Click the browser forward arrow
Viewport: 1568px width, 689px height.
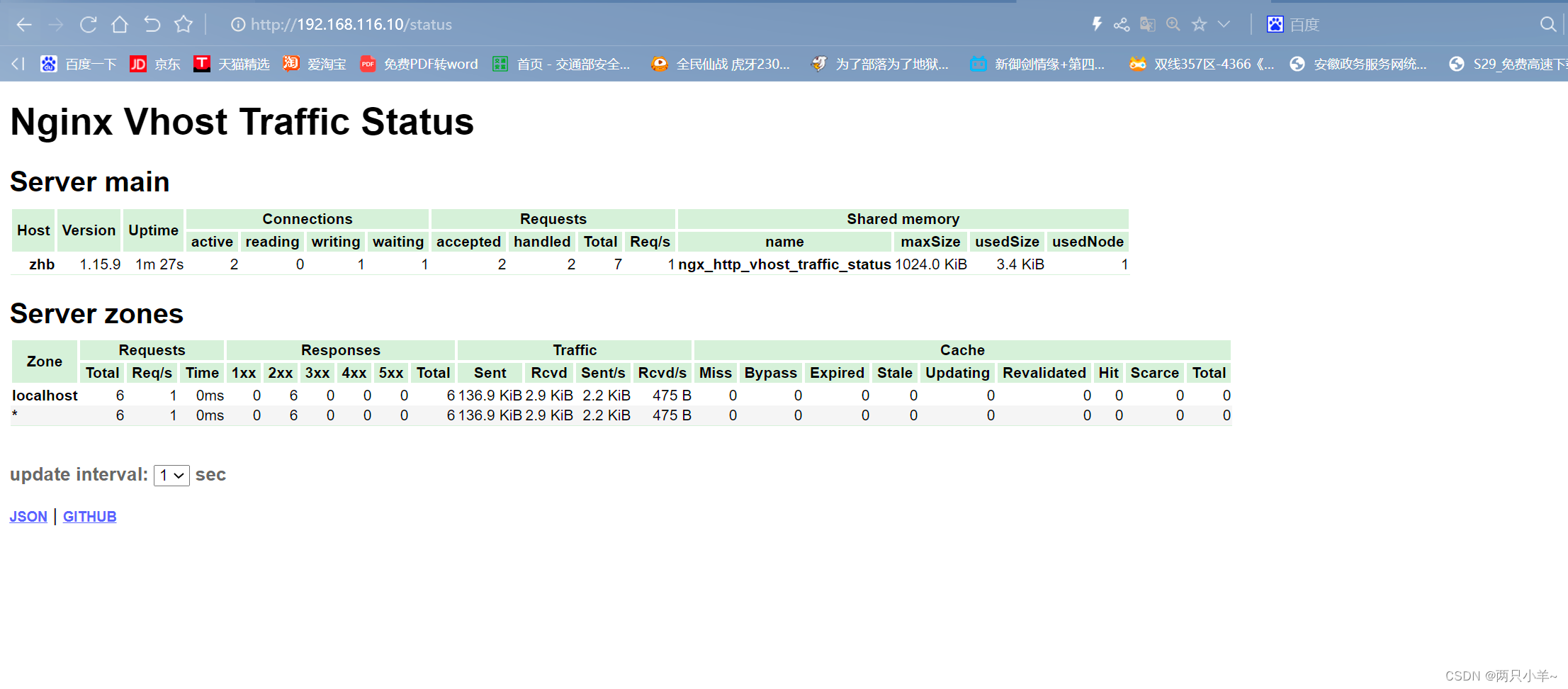coord(56,25)
